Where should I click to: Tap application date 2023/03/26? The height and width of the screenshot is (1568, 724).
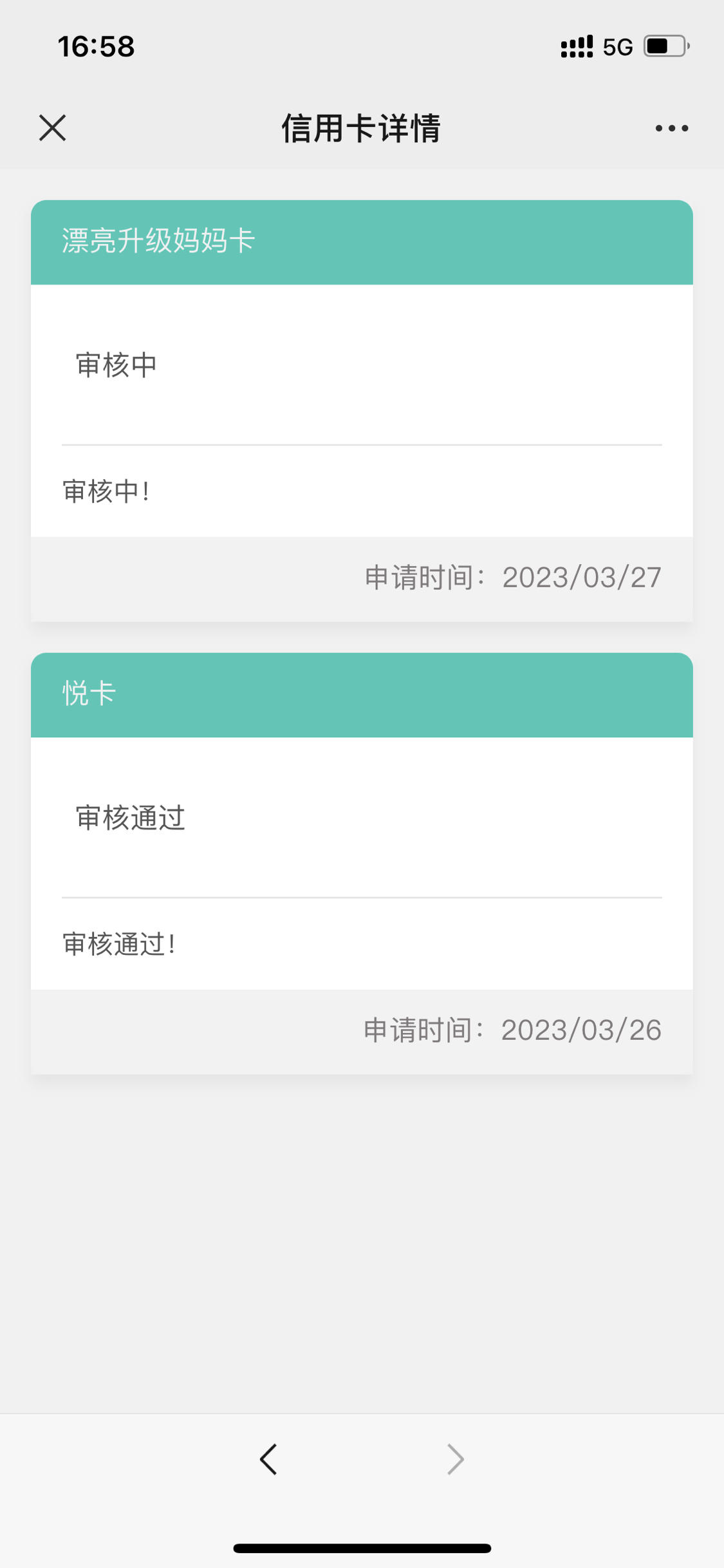(x=582, y=1030)
